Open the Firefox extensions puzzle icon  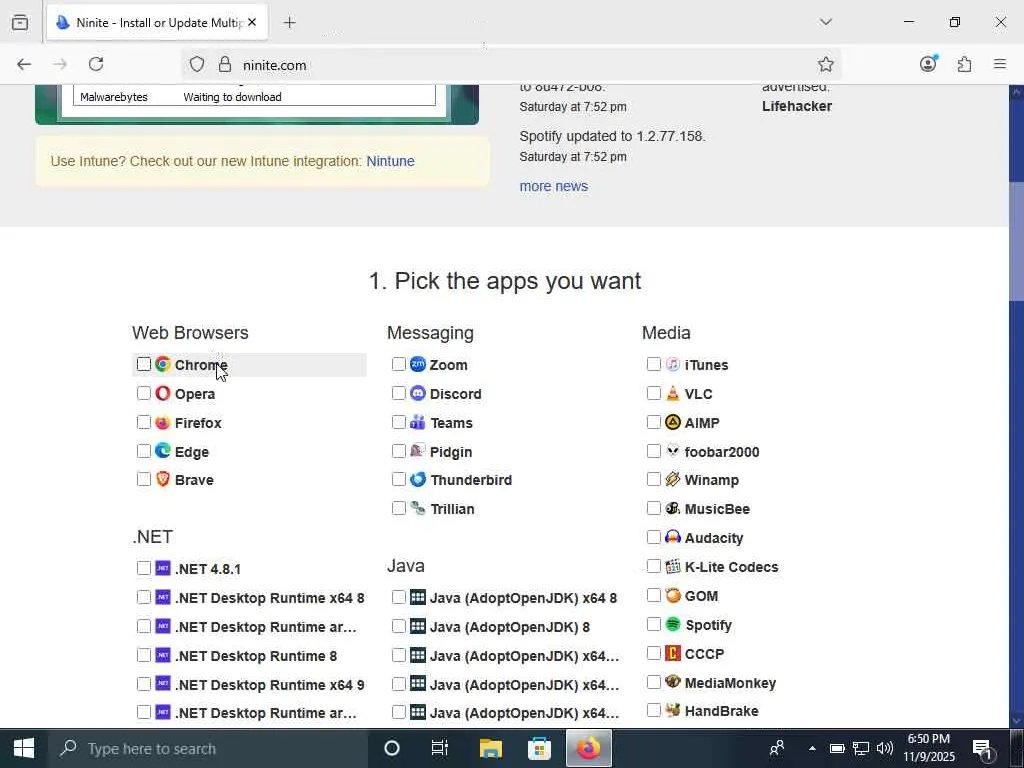pos(964,64)
